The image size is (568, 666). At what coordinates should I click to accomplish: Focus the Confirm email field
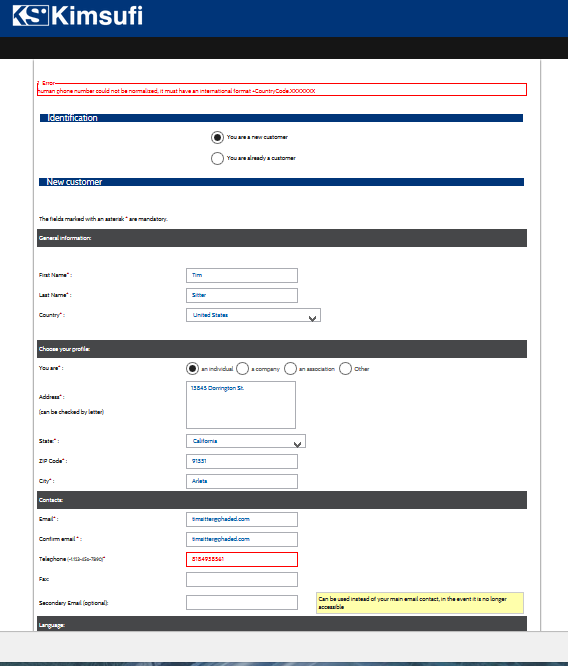pyautogui.click(x=242, y=539)
